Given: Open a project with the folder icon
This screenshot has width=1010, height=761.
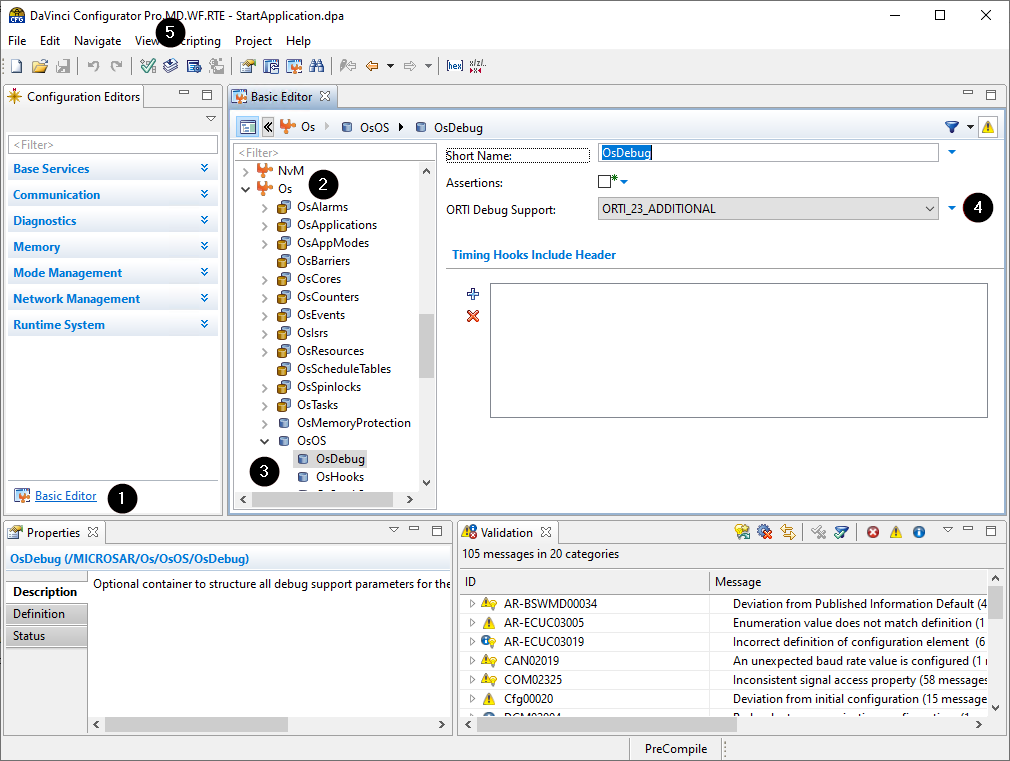Looking at the screenshot, I should [x=40, y=66].
